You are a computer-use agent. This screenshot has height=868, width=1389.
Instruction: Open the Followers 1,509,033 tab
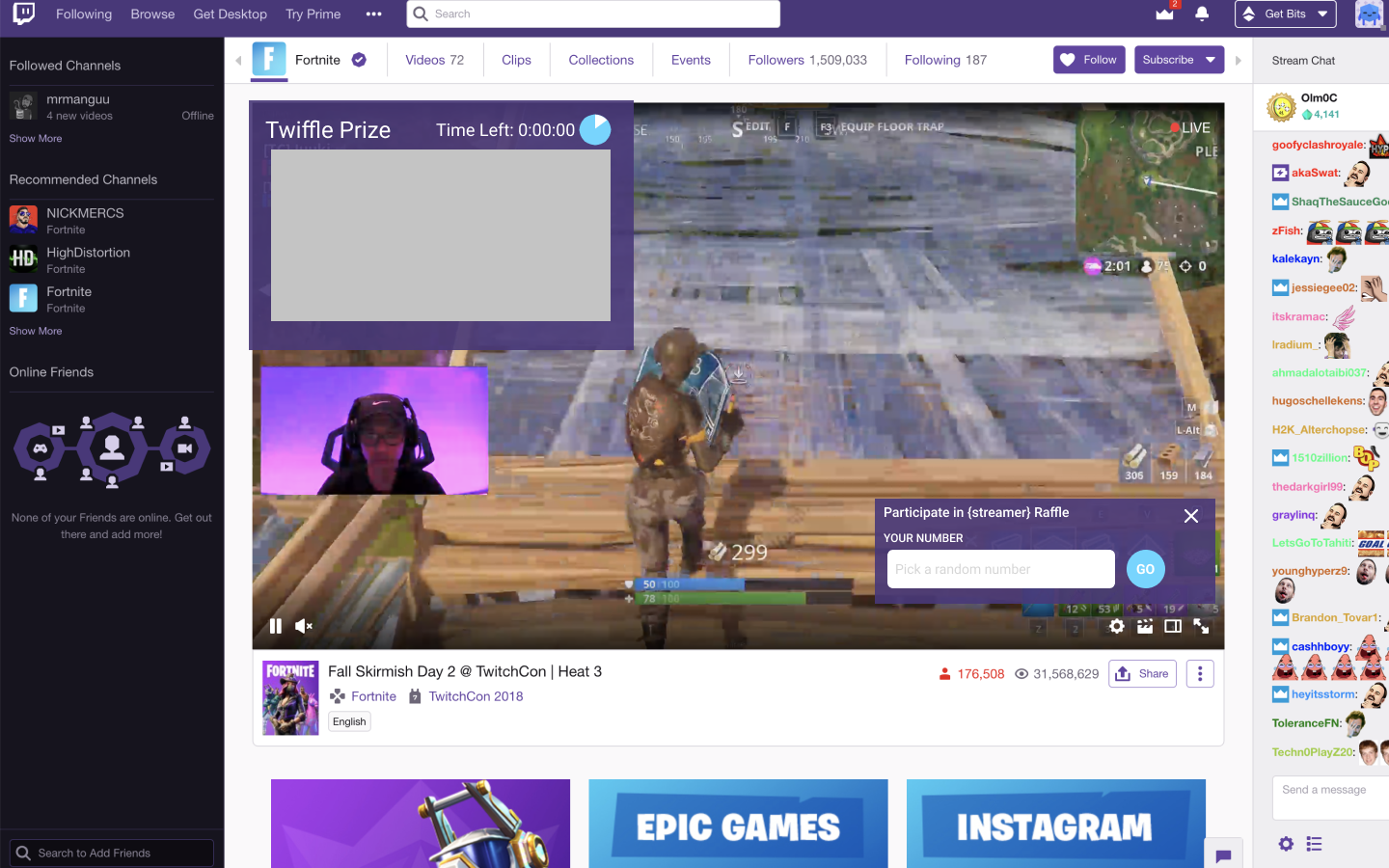tap(807, 60)
